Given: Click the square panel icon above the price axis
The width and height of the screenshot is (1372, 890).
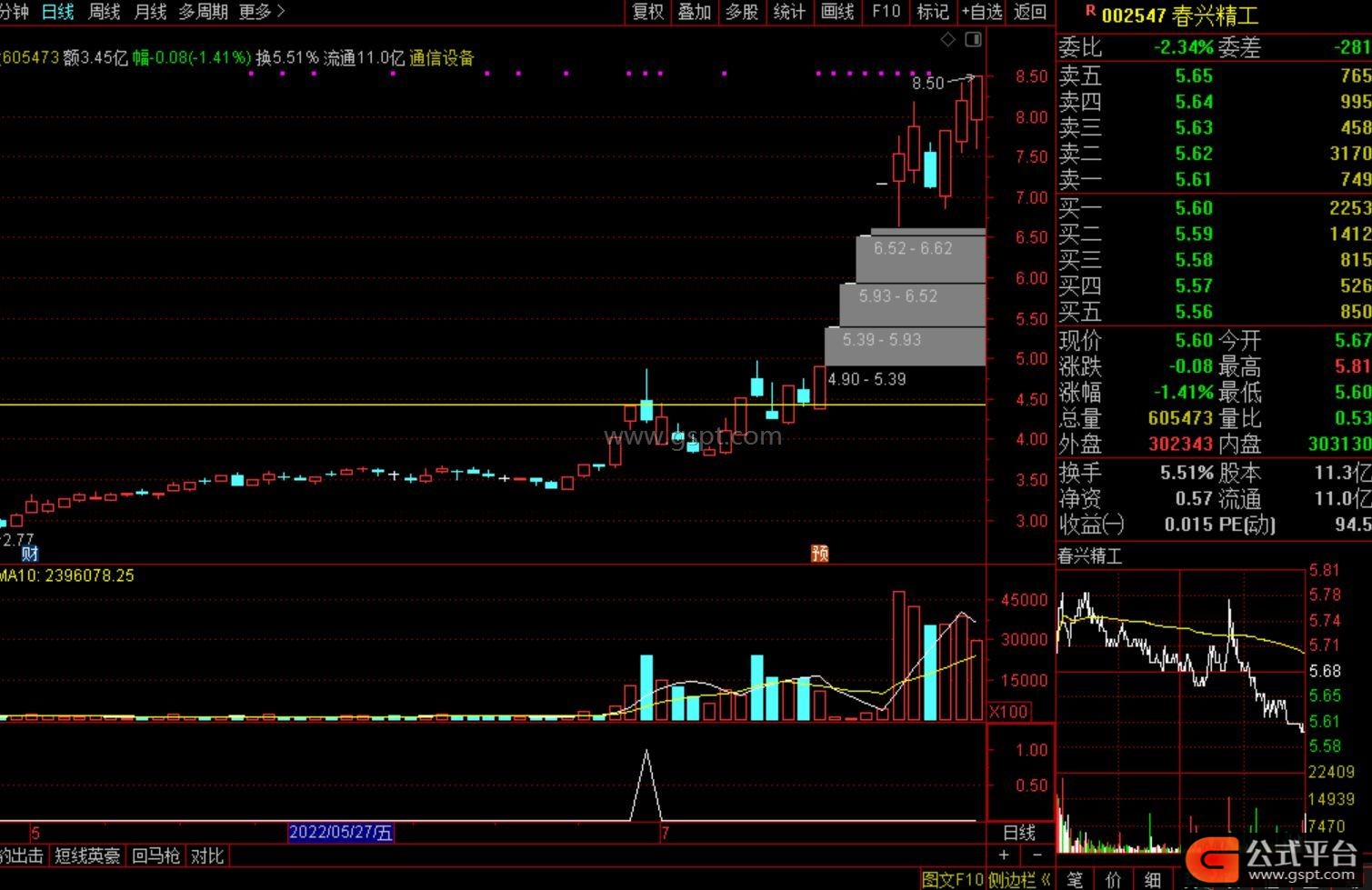Looking at the screenshot, I should click(974, 39).
